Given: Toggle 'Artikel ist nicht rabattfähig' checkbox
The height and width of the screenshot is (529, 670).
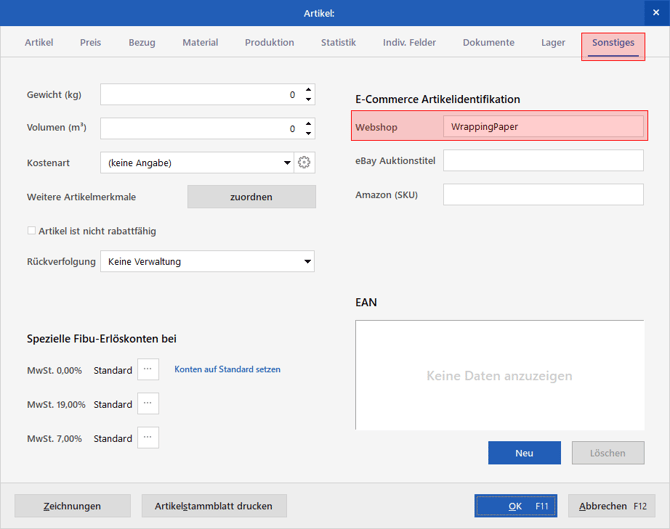Looking at the screenshot, I should click(32, 231).
